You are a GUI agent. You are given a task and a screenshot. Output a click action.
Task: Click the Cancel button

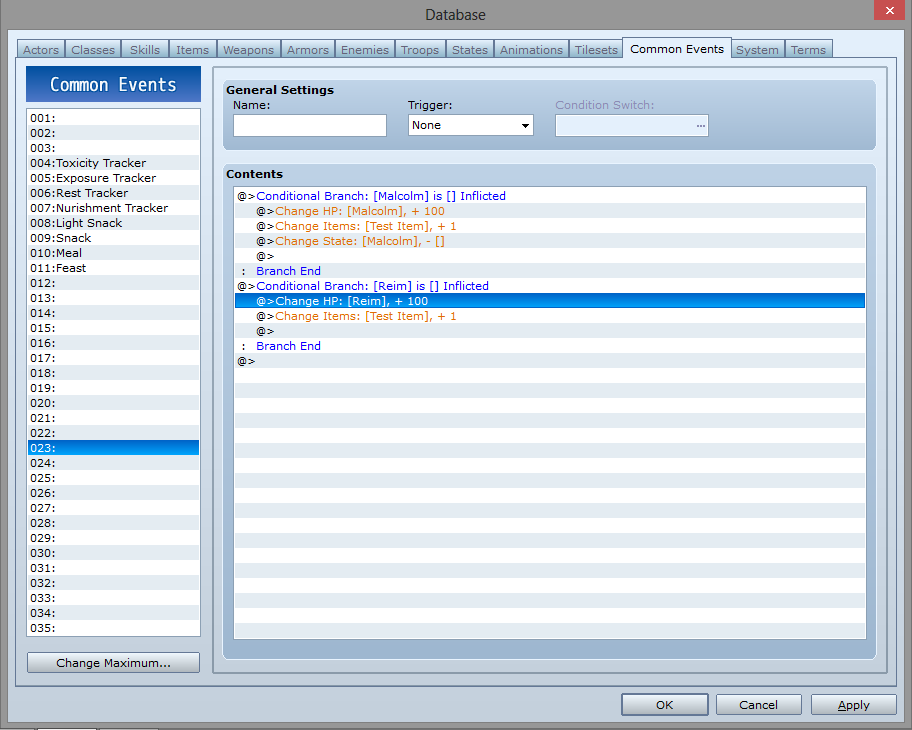coord(758,705)
